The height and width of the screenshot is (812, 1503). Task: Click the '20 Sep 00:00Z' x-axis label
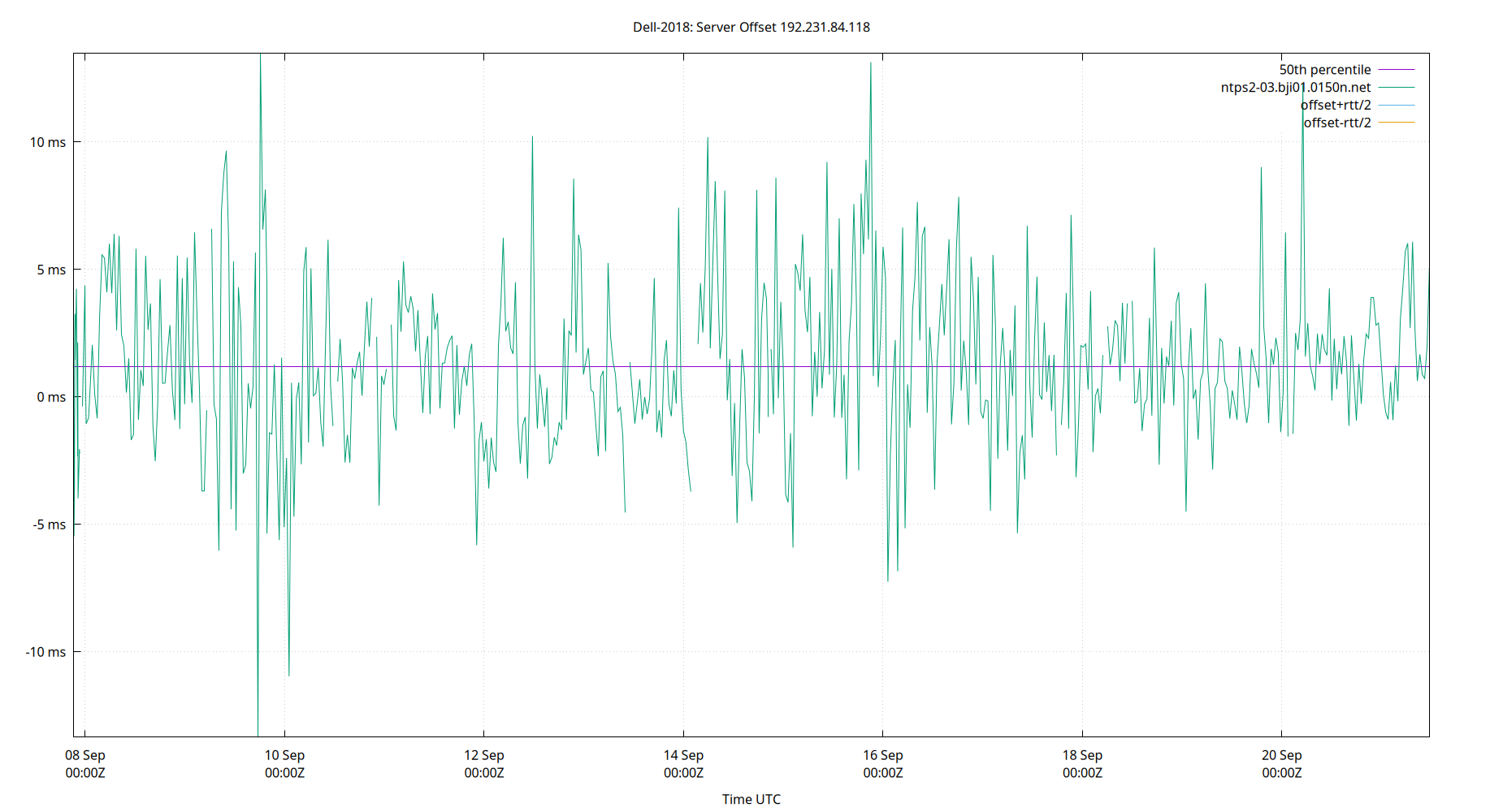coord(1282,764)
